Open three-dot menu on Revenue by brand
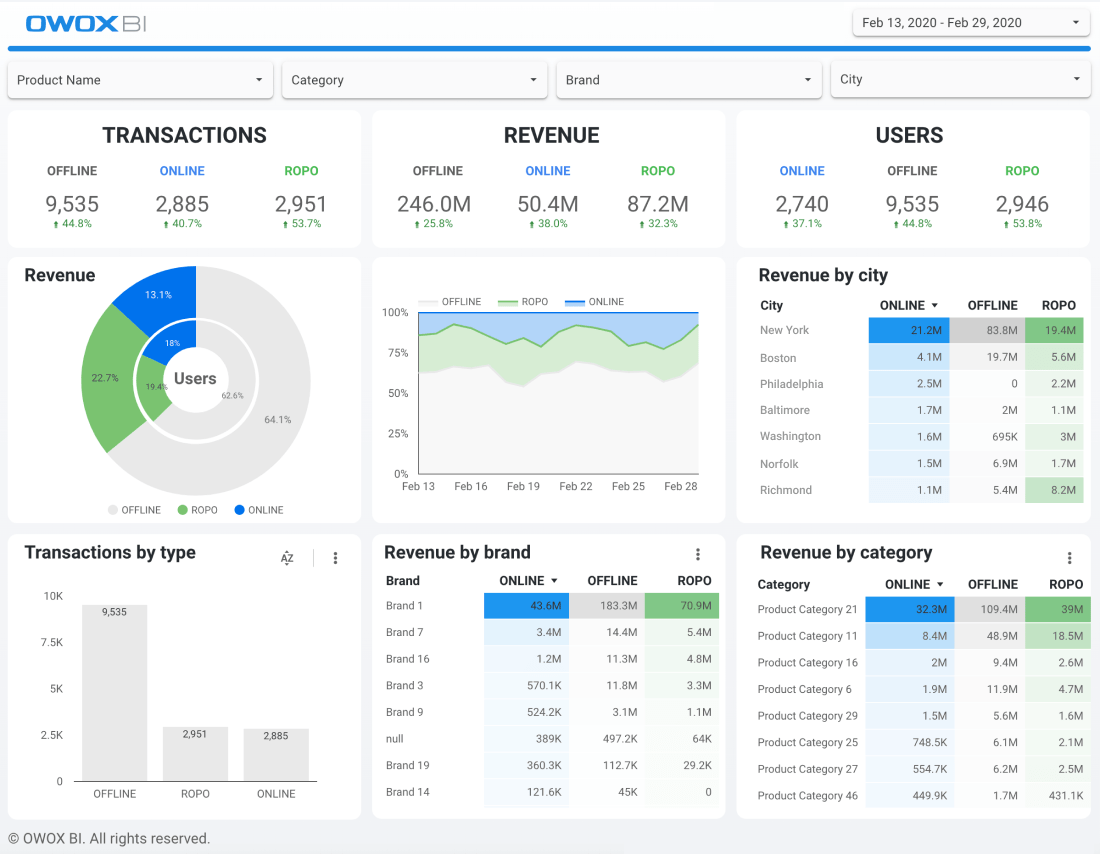Viewport: 1100px width, 854px height. (x=697, y=554)
